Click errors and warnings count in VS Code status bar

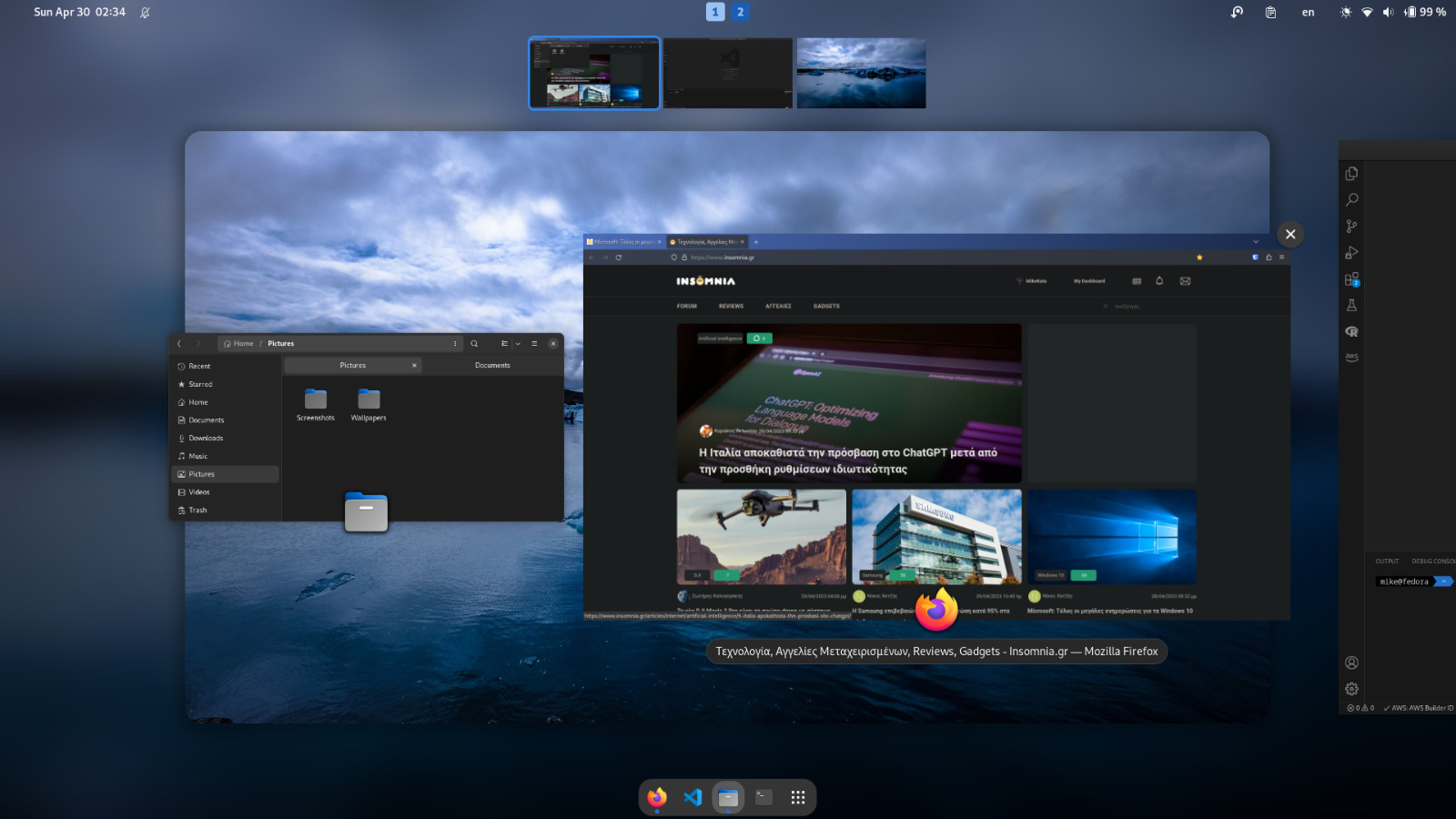point(1360,708)
